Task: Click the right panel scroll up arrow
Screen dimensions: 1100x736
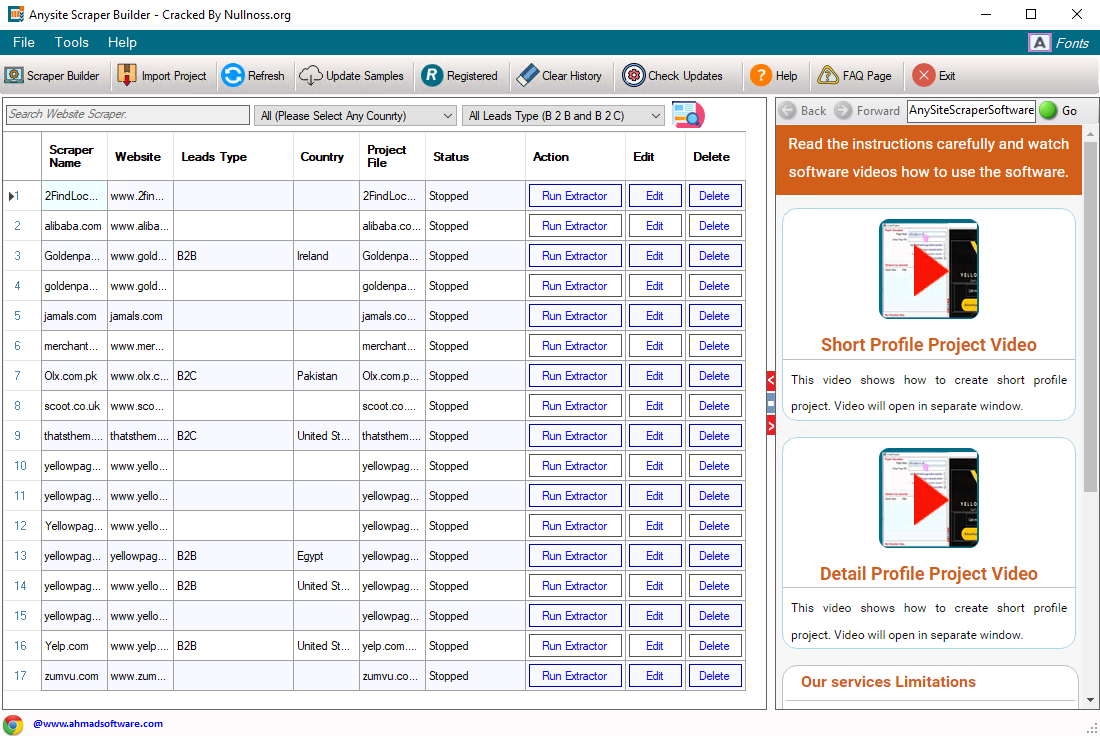Action: point(1090,133)
